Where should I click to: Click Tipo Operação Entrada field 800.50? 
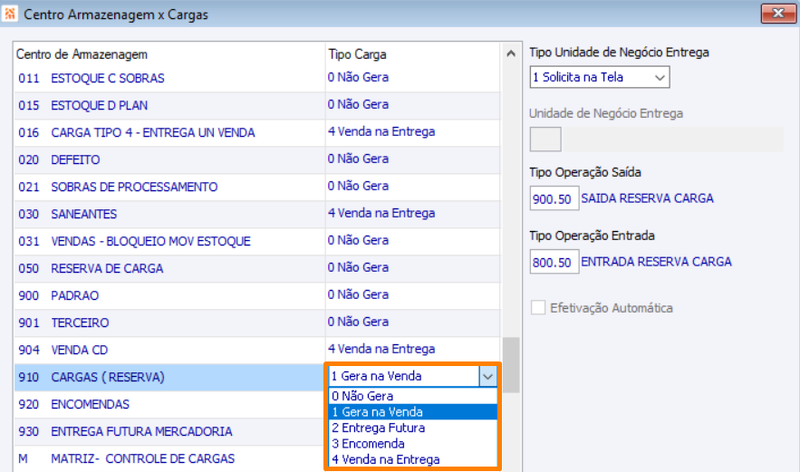(x=554, y=262)
